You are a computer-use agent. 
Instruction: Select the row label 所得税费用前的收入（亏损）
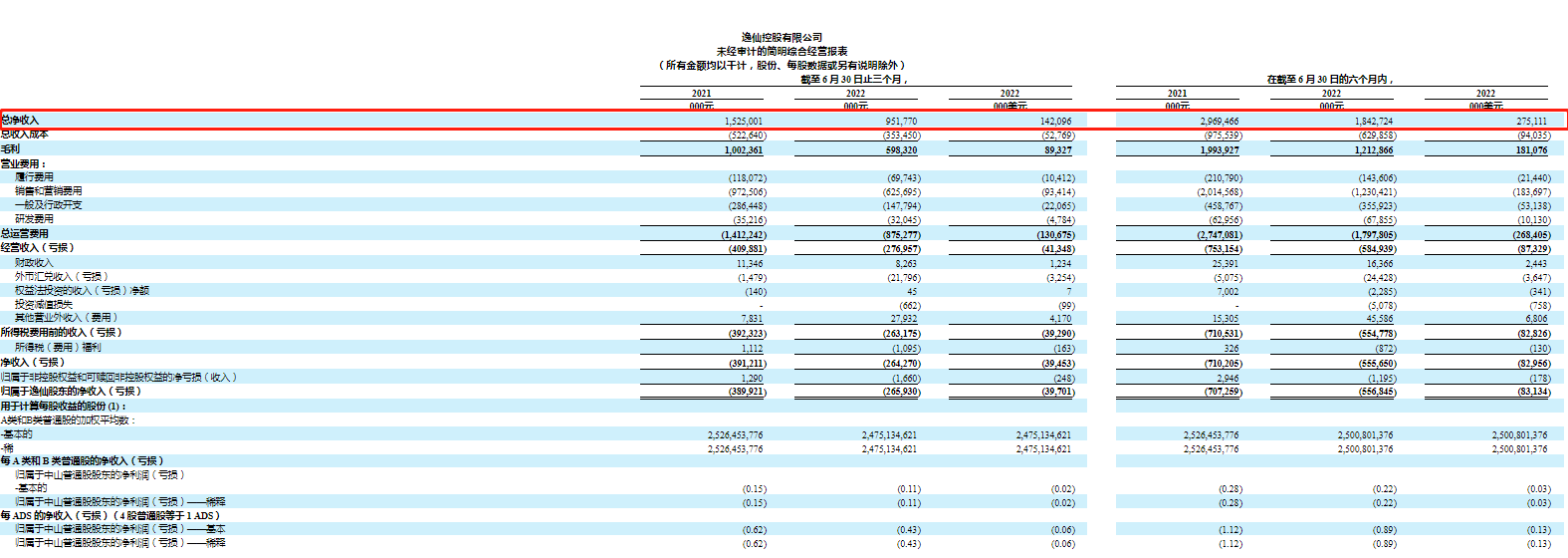pos(61,332)
